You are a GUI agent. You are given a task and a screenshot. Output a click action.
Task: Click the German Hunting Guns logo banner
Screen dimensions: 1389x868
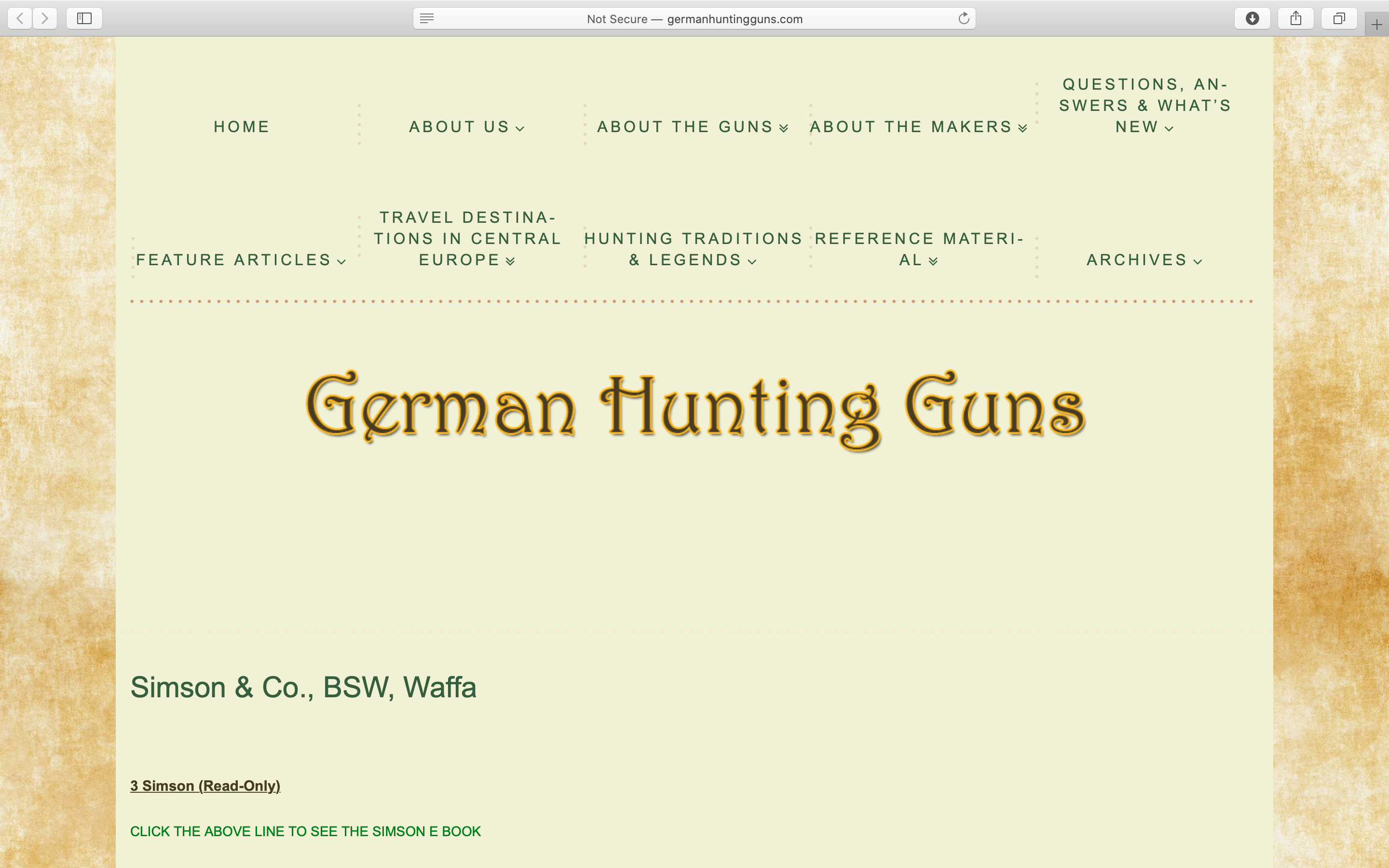coord(695,410)
